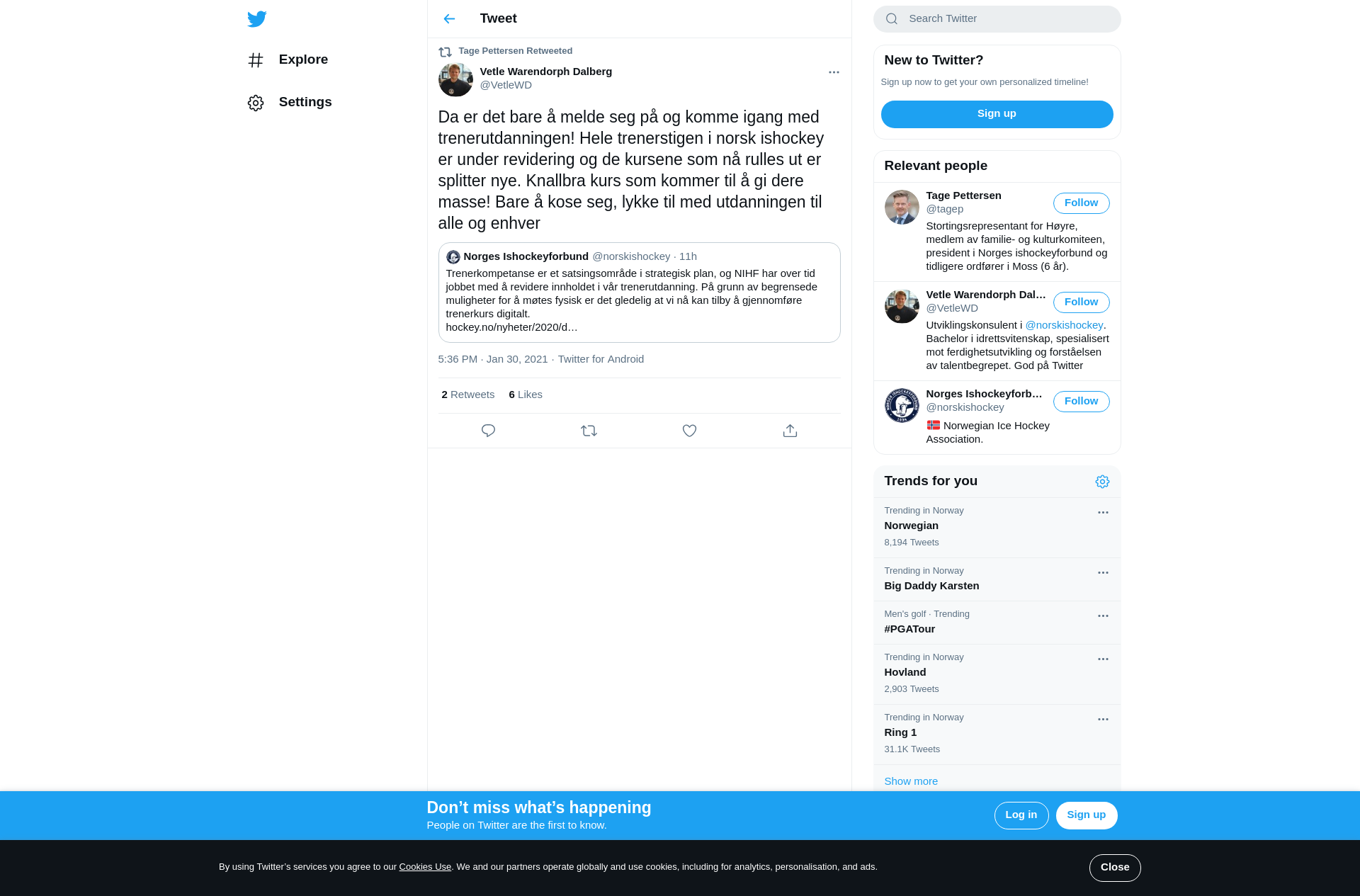Open Vetle Warendorph Dalberg's profile picture
The width and height of the screenshot is (1360, 896).
click(455, 79)
